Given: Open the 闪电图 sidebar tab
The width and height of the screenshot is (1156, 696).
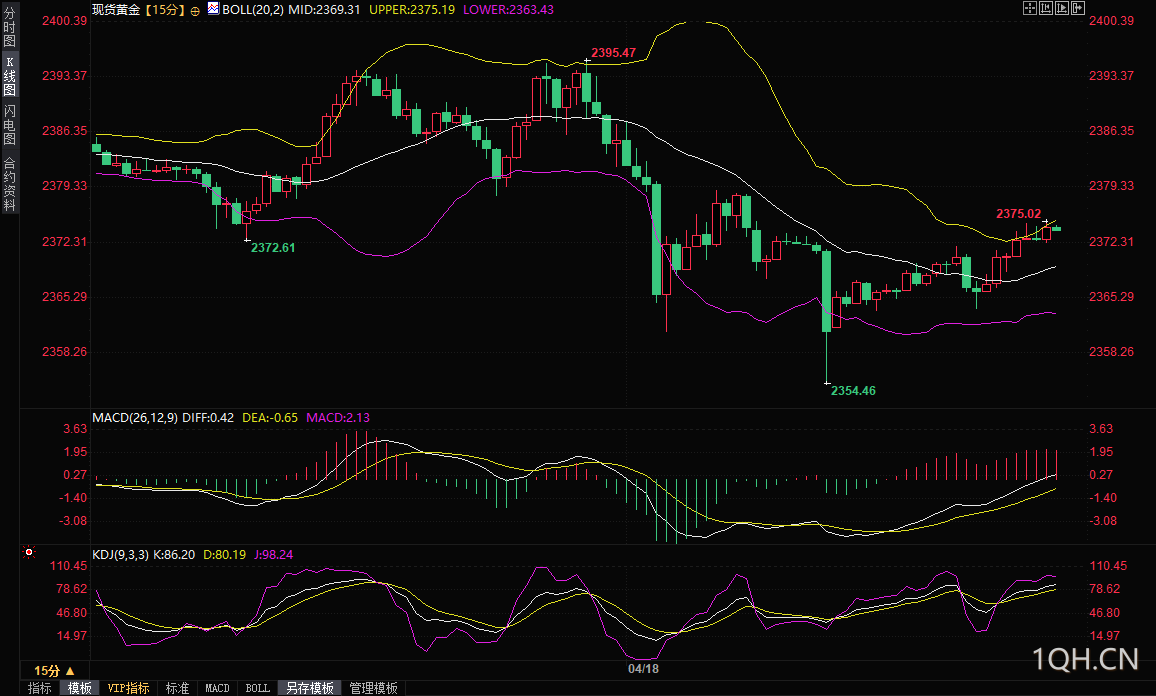Looking at the screenshot, I should coord(10,125).
